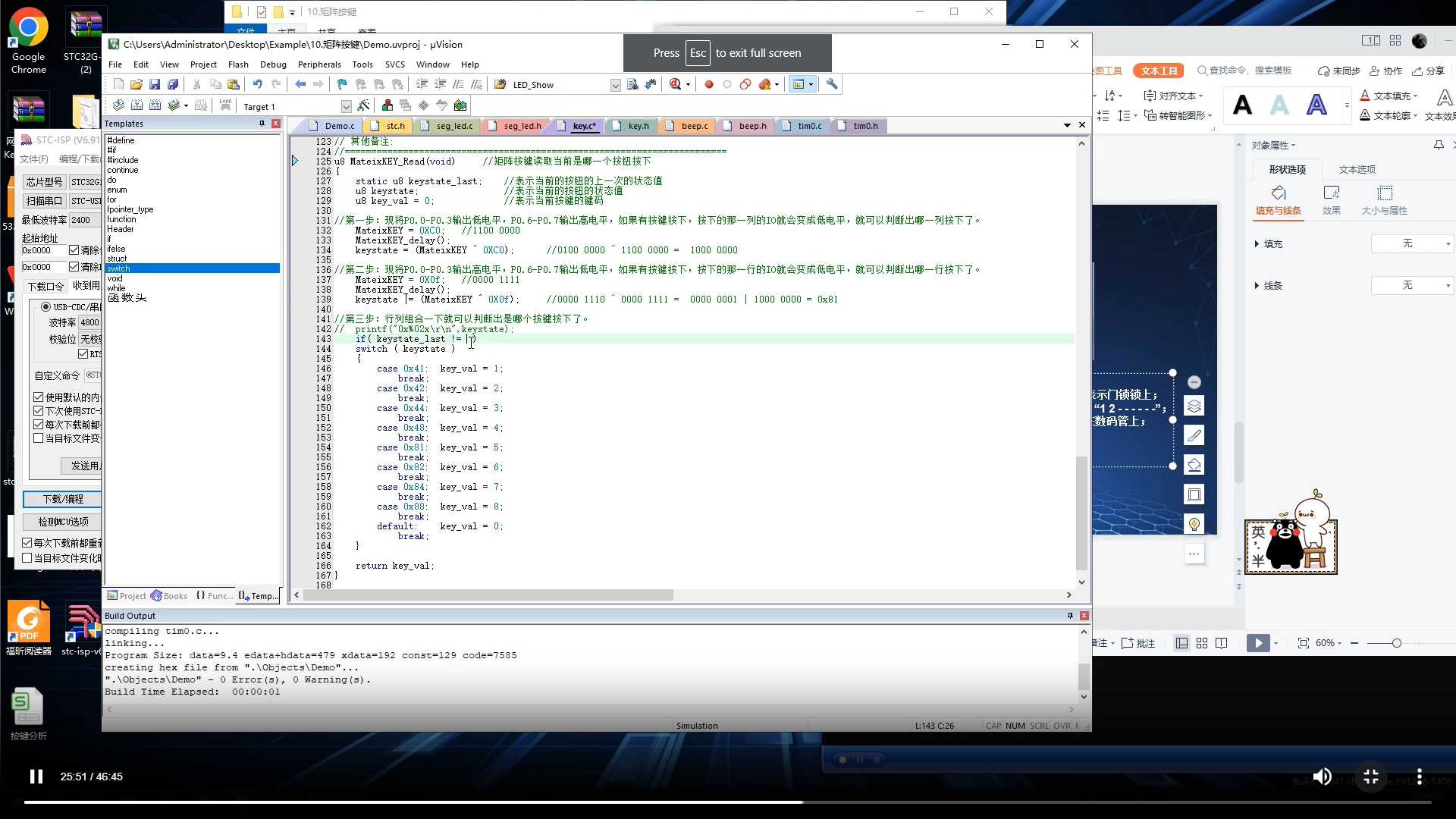
Task: Pin the Build Output panel
Action: click(1070, 616)
